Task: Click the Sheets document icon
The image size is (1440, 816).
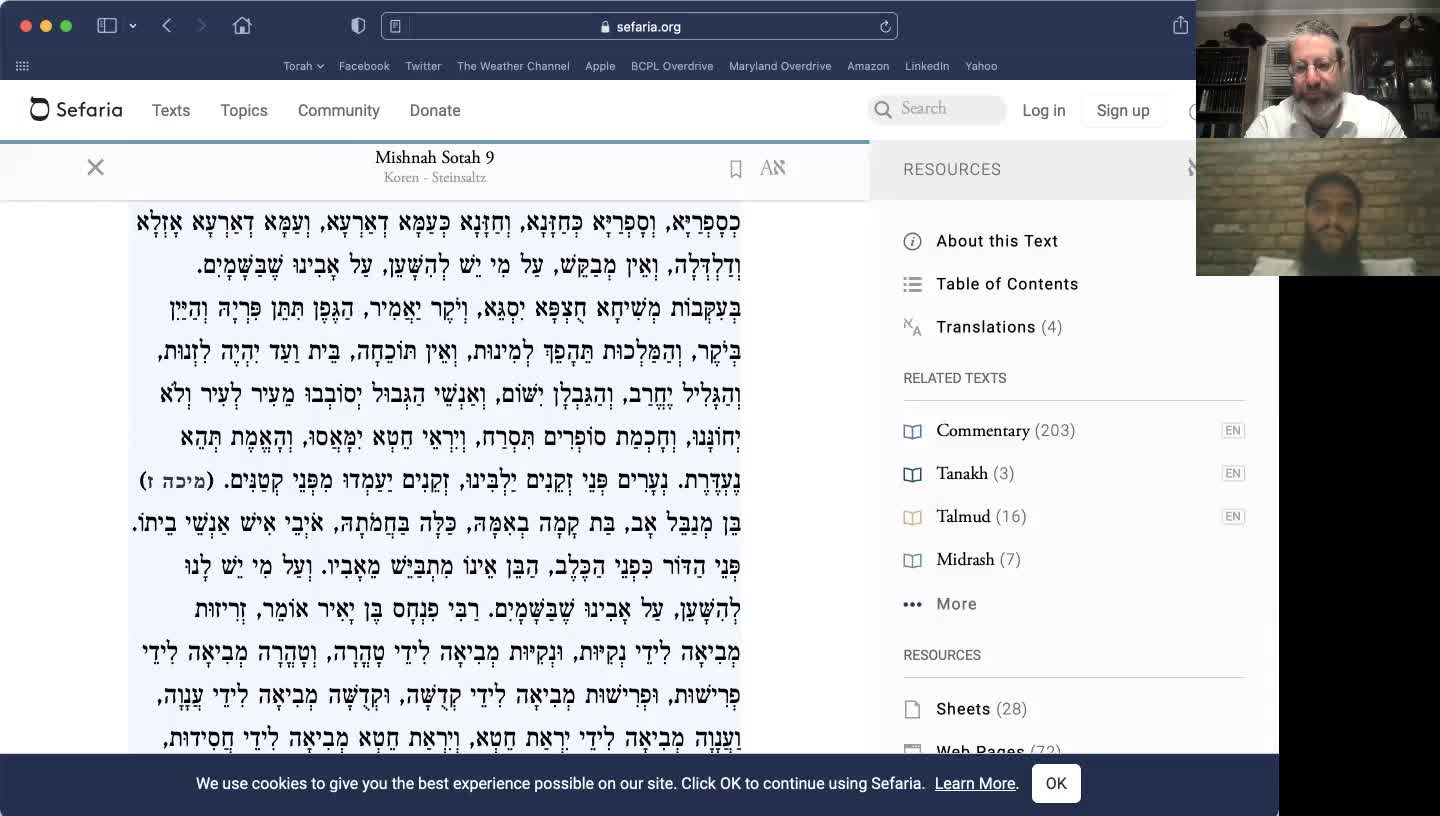Action: (912, 709)
